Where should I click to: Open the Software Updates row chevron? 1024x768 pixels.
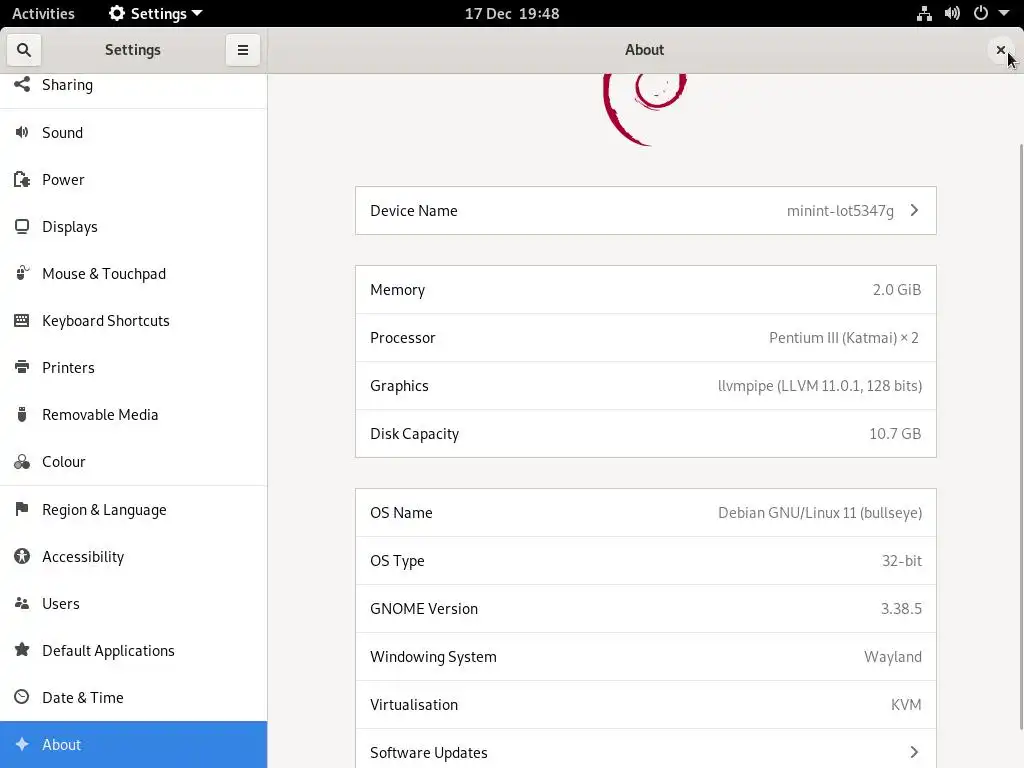coord(914,752)
